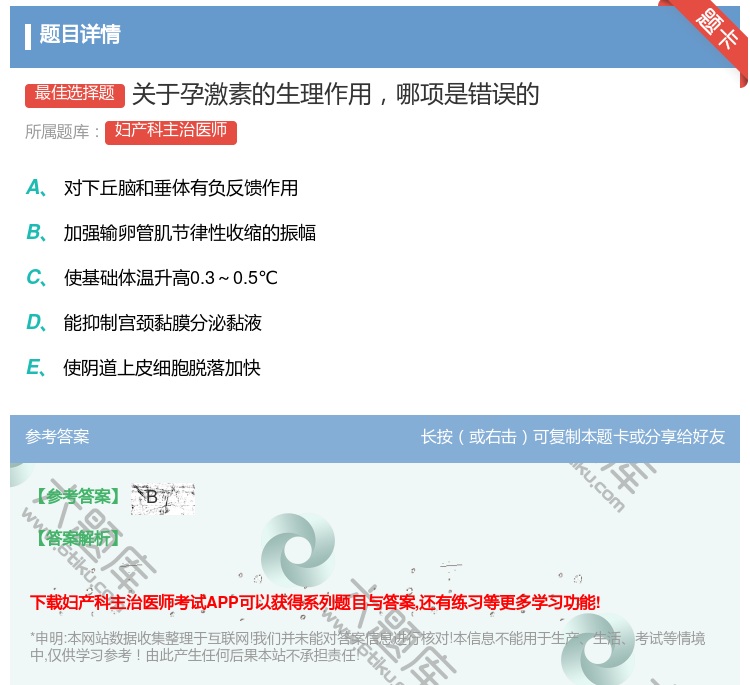750x685 pixels.
Task: Click the 申明 disclaimer text
Action: [367, 647]
